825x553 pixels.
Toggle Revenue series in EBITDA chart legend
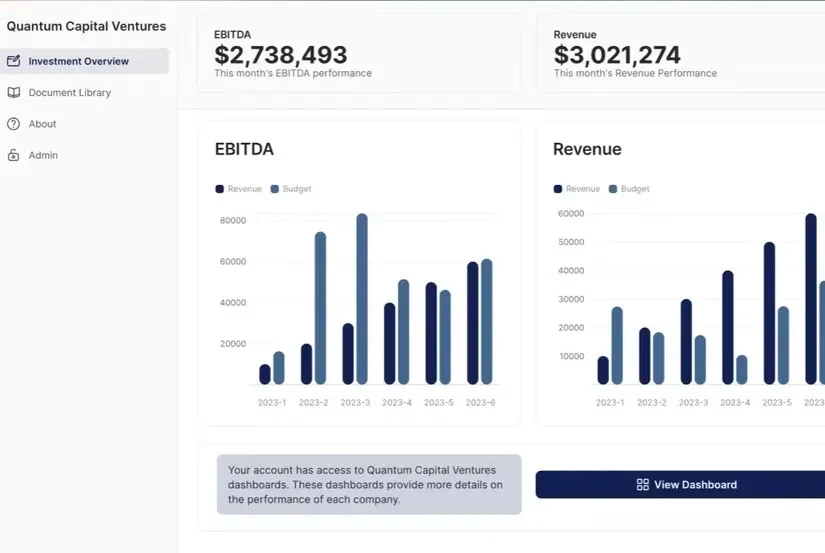pos(238,189)
